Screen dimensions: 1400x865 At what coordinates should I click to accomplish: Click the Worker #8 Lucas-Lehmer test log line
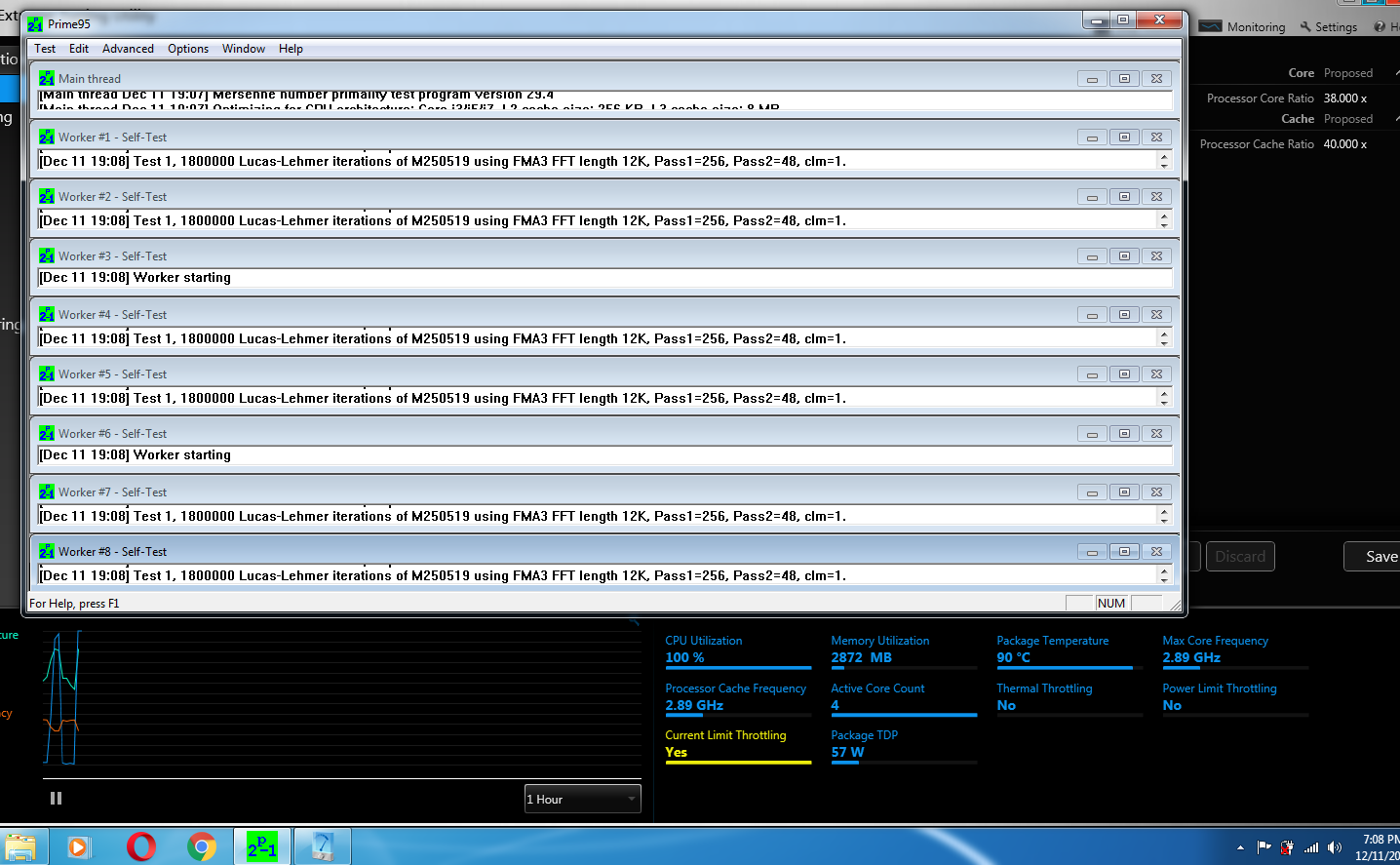coord(443,576)
